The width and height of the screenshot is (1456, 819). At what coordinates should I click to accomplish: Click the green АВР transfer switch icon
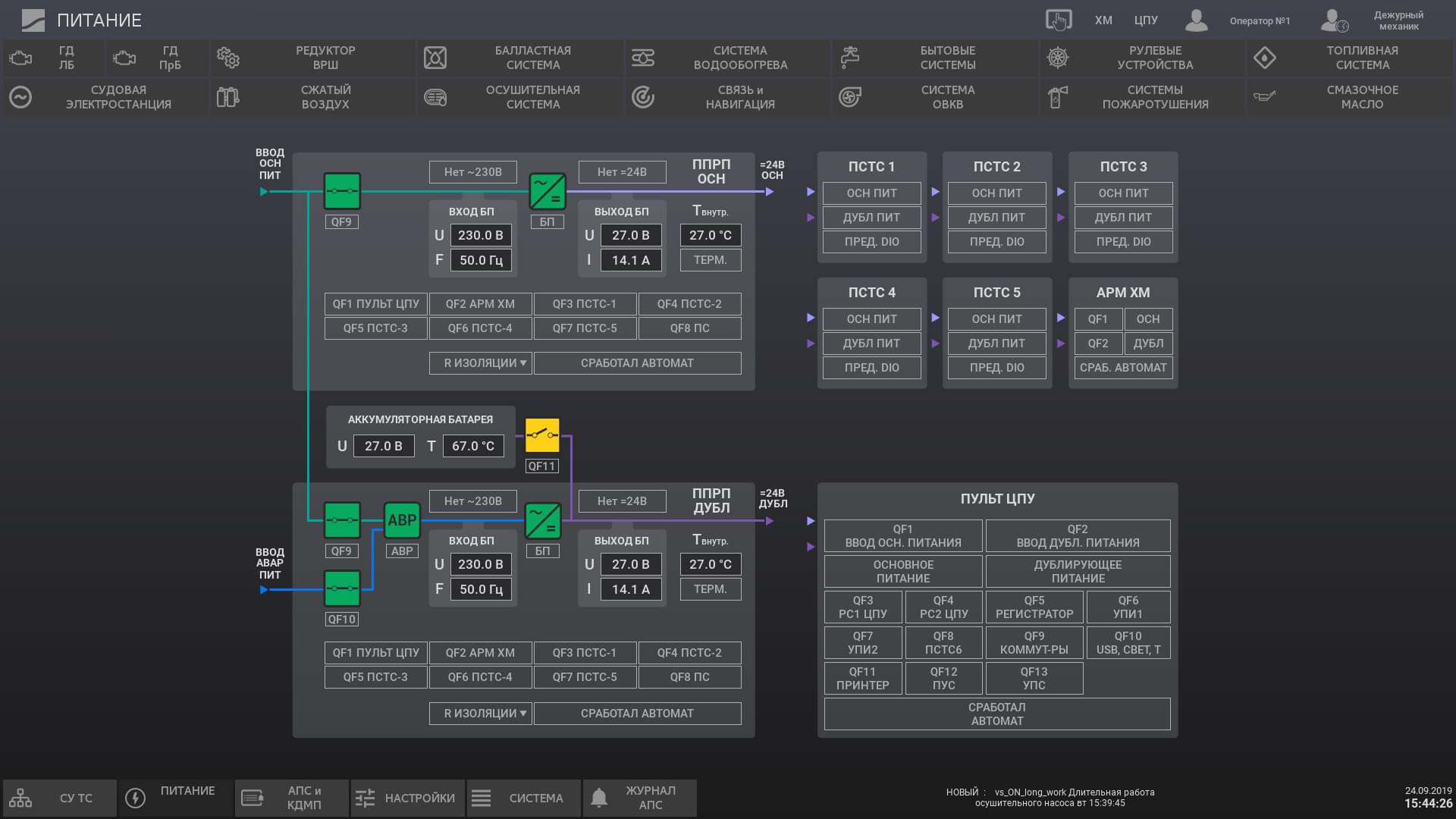(x=401, y=520)
